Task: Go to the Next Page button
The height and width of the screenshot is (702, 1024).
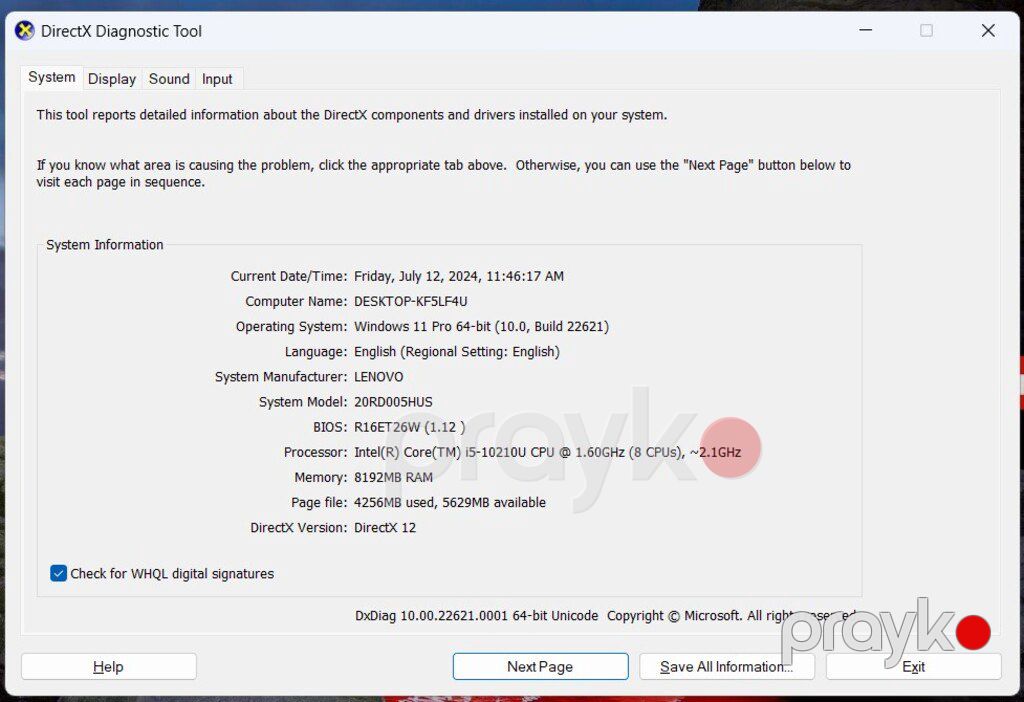Action: pyautogui.click(x=540, y=667)
